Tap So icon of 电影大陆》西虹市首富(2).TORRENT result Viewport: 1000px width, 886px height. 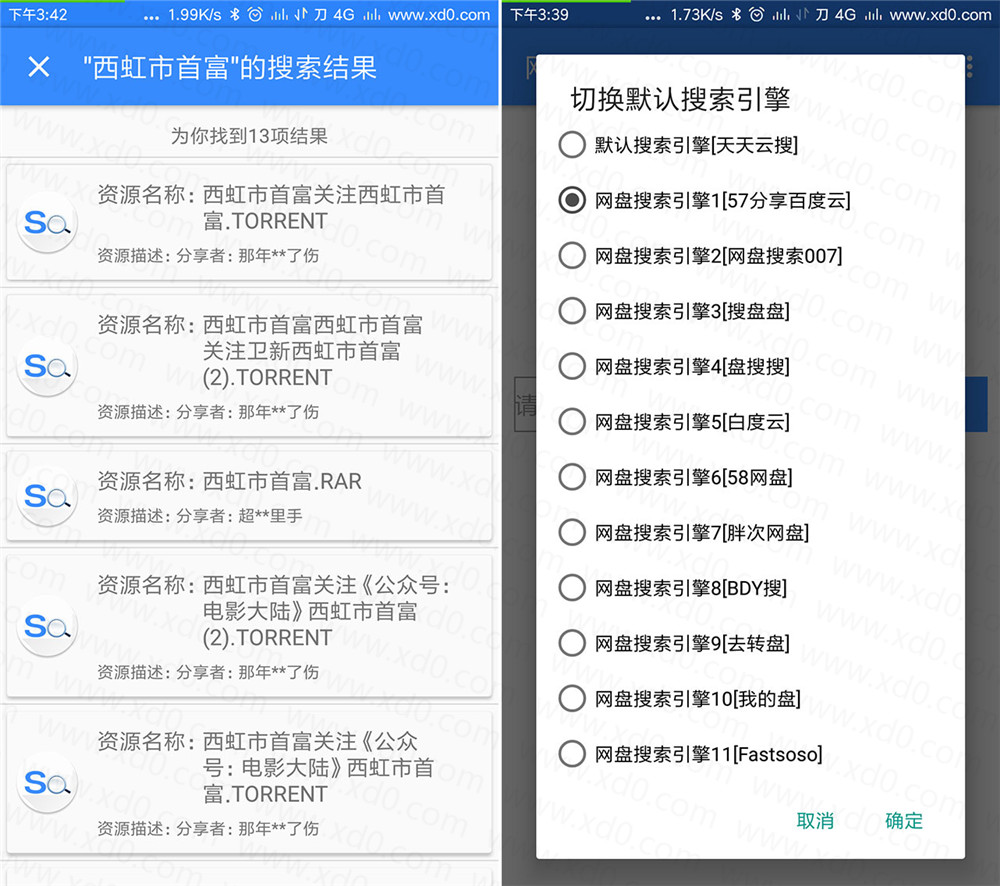point(47,627)
